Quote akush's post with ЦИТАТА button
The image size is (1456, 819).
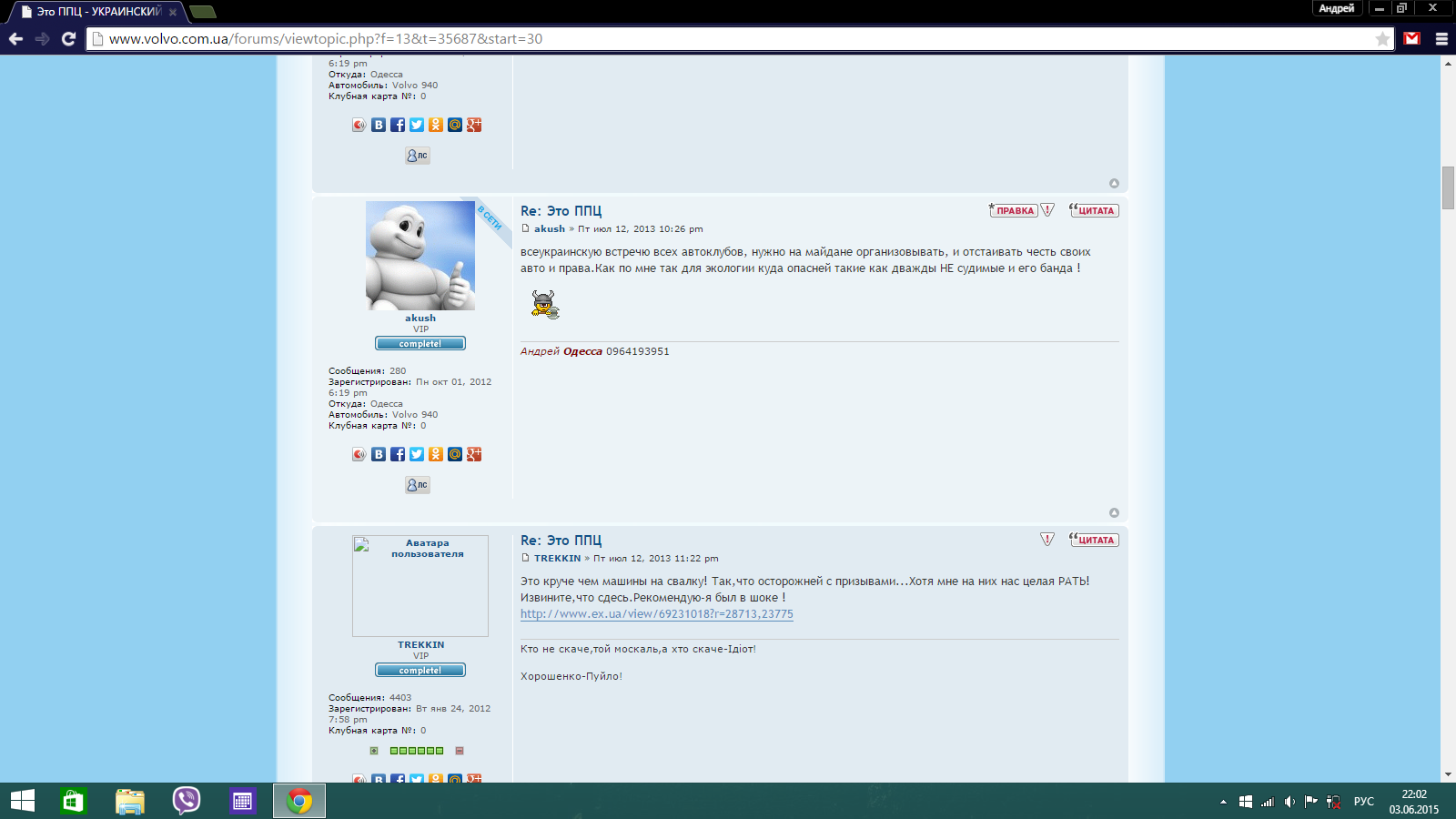pyautogui.click(x=1094, y=210)
